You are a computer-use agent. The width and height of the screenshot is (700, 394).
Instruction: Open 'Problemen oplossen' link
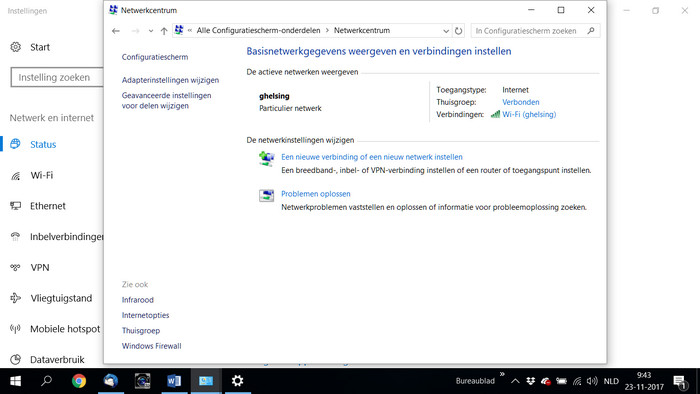[x=316, y=194]
